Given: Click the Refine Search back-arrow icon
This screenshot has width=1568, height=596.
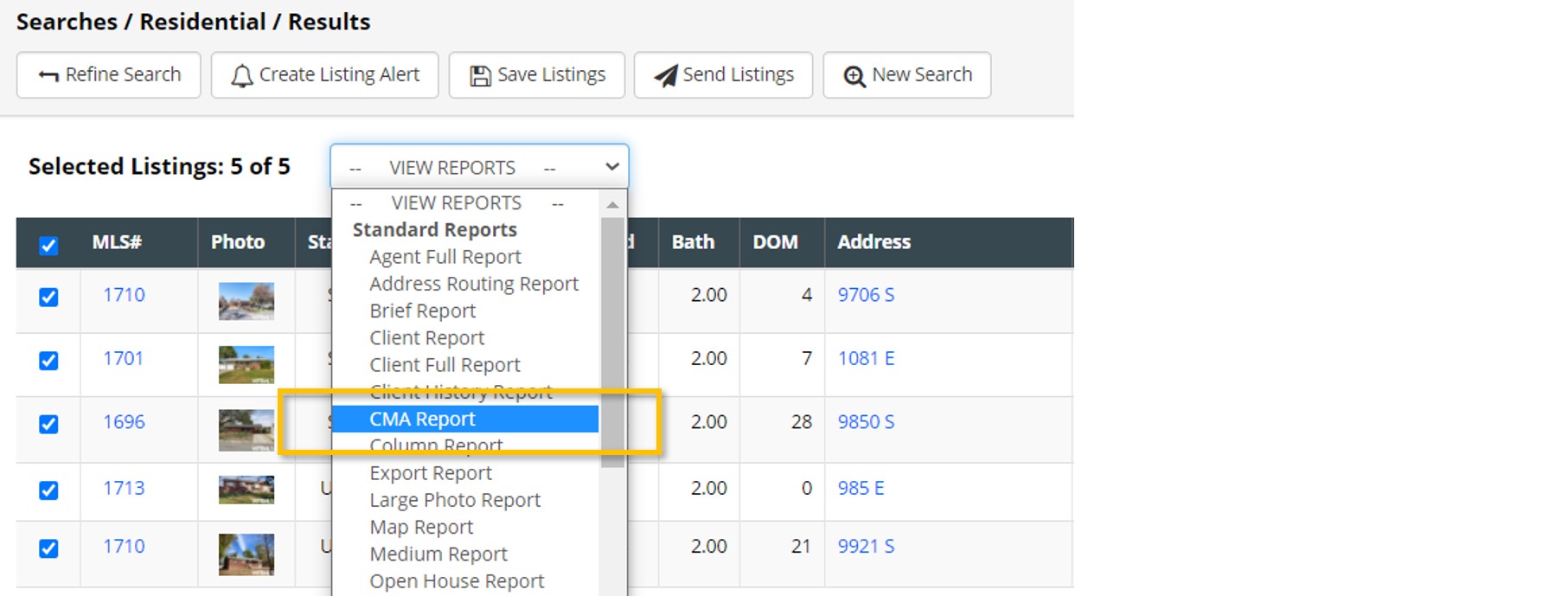Looking at the screenshot, I should pos(48,76).
